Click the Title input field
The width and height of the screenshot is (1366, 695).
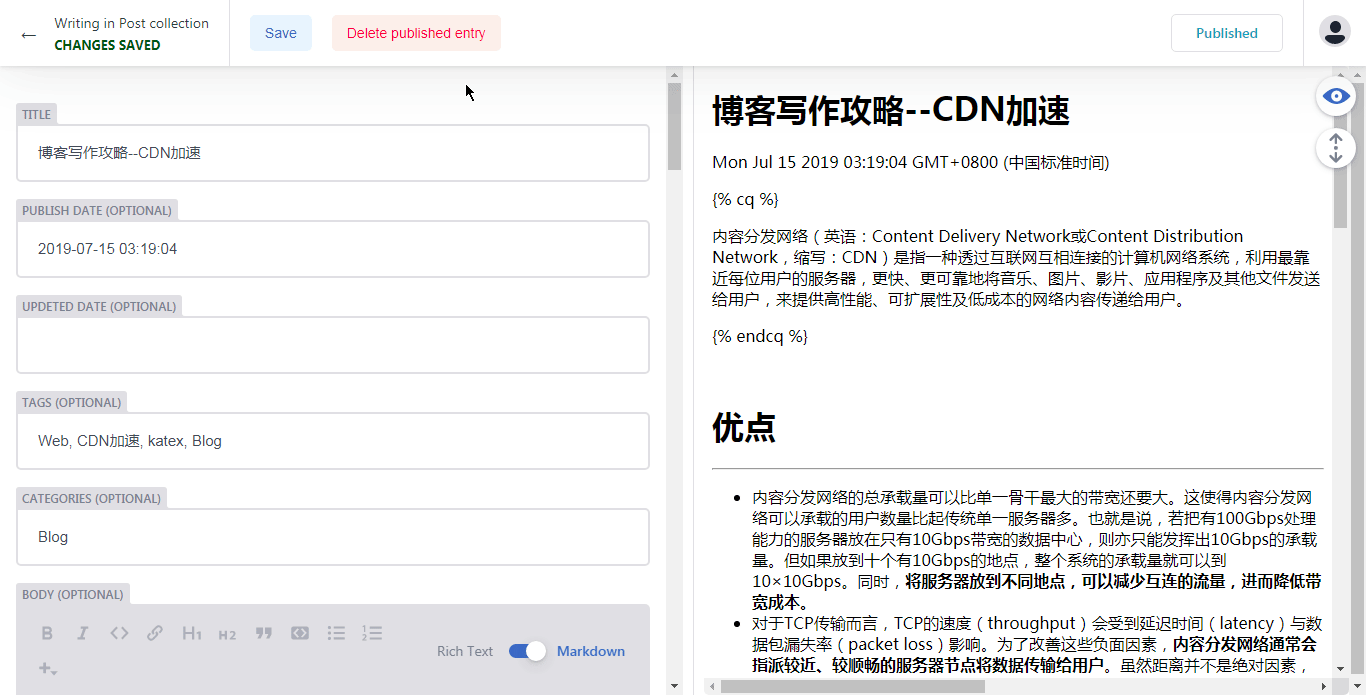point(332,152)
